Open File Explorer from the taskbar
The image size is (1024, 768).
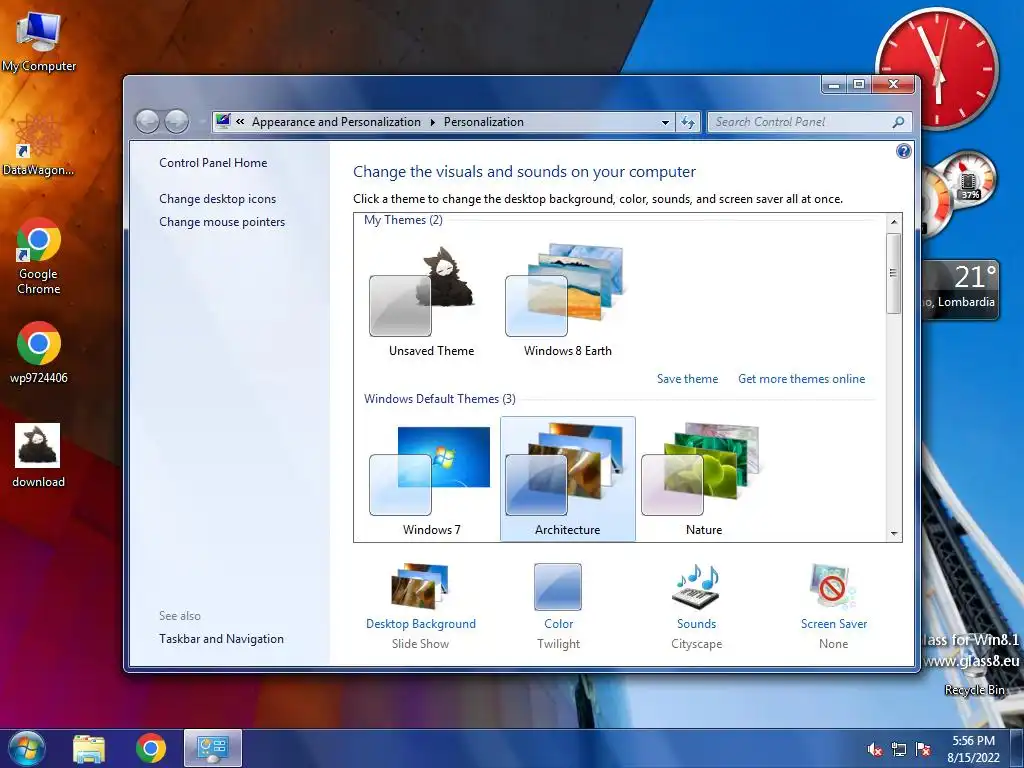(89, 749)
